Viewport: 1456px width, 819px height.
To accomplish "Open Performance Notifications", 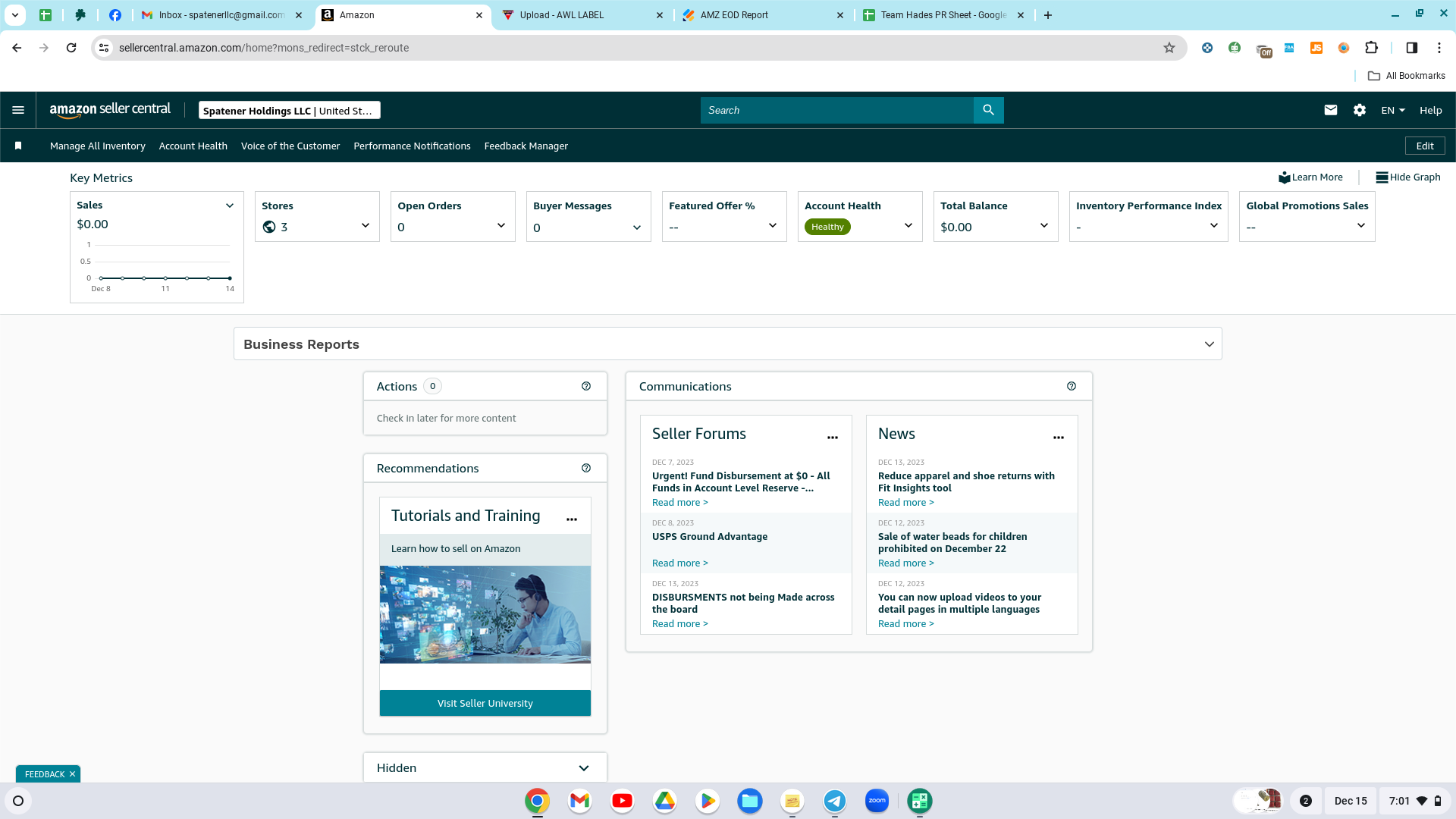I will click(x=412, y=146).
